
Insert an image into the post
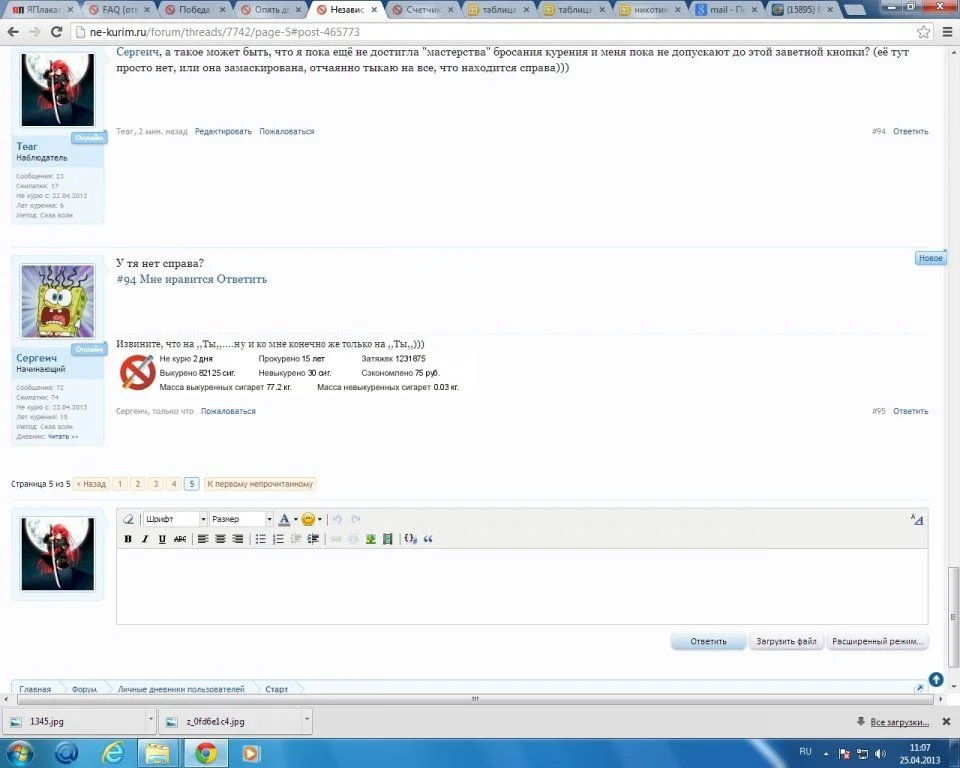click(370, 539)
